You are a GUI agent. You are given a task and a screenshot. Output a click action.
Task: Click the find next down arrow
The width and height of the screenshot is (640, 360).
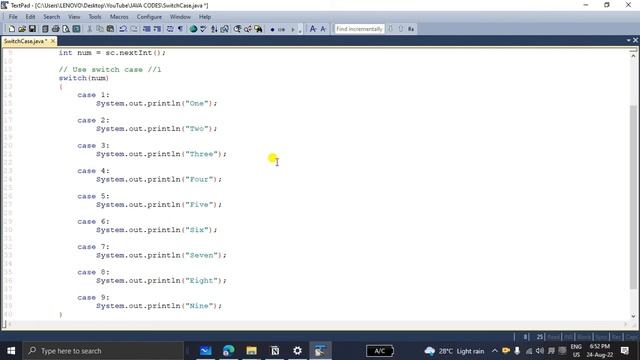tap(391, 29)
